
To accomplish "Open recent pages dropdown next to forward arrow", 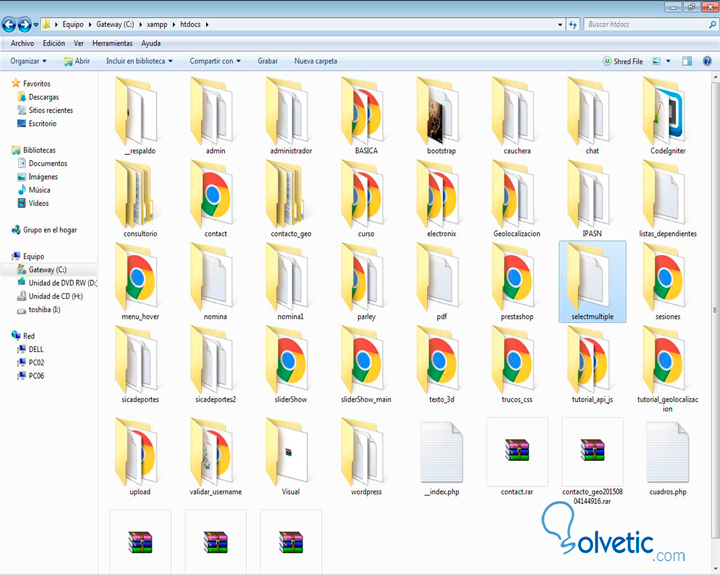I will pyautogui.click(x=36, y=25).
